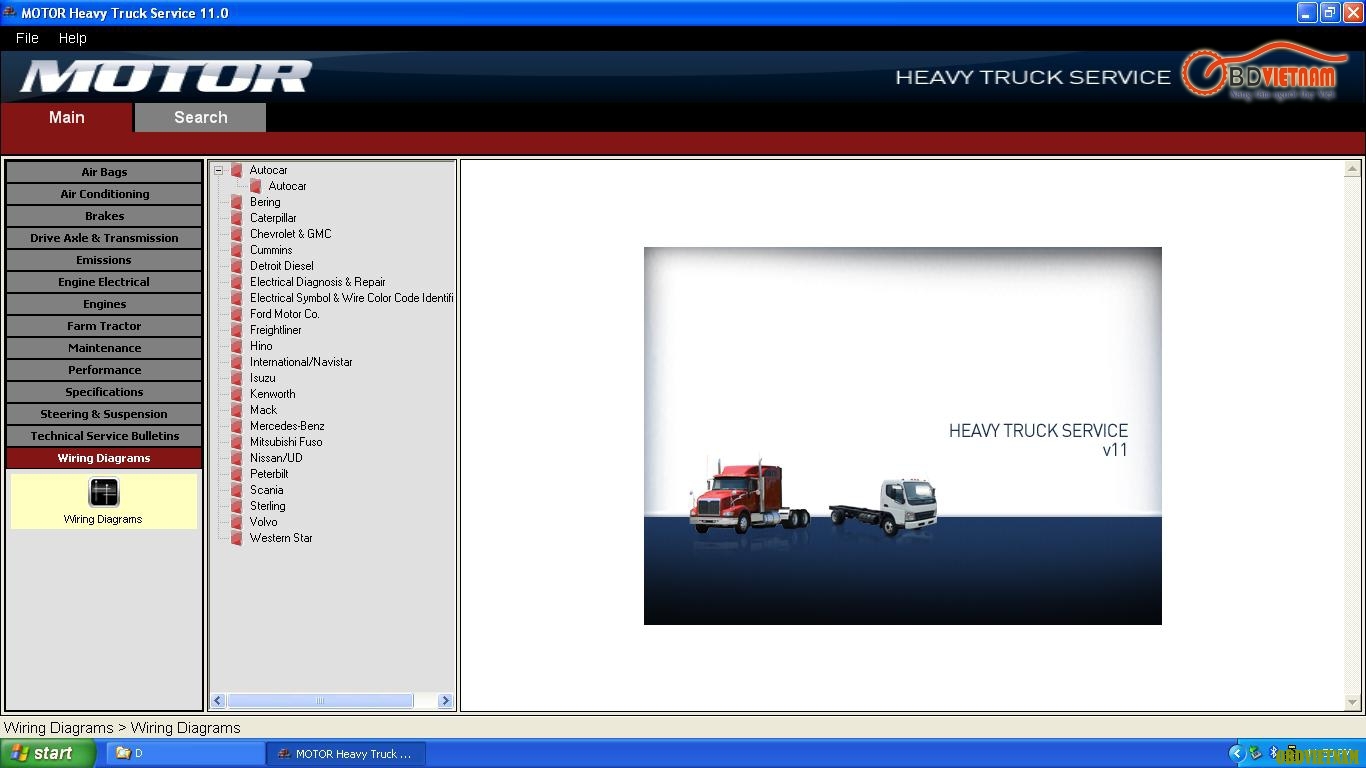Expand the Engine Electrical section
This screenshot has width=1366, height=768.
104,282
